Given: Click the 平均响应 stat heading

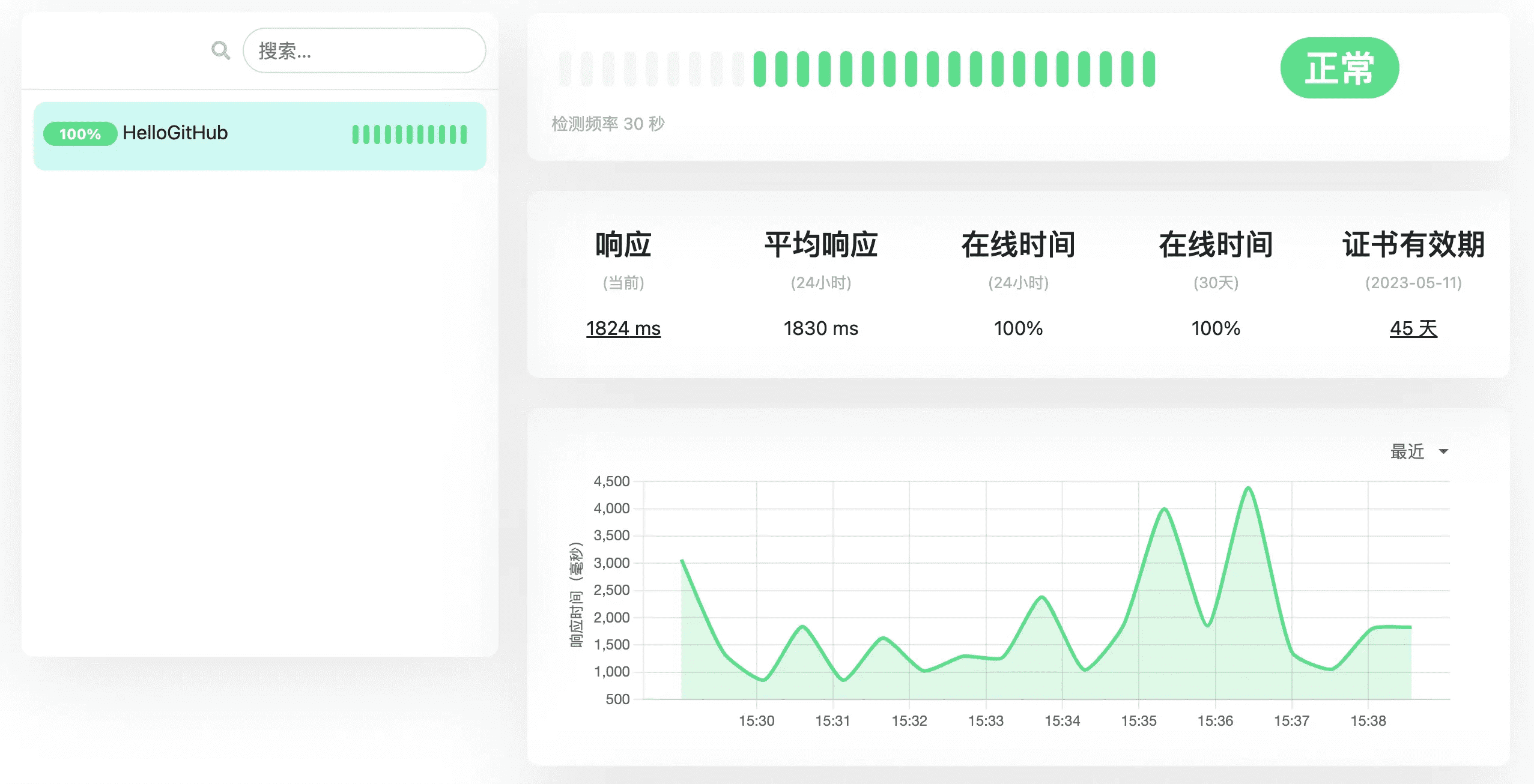Looking at the screenshot, I should click(820, 245).
